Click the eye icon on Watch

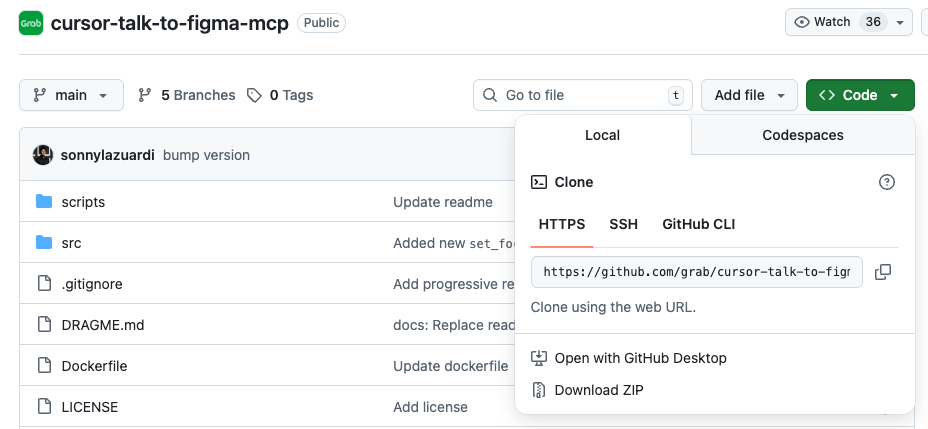click(802, 22)
